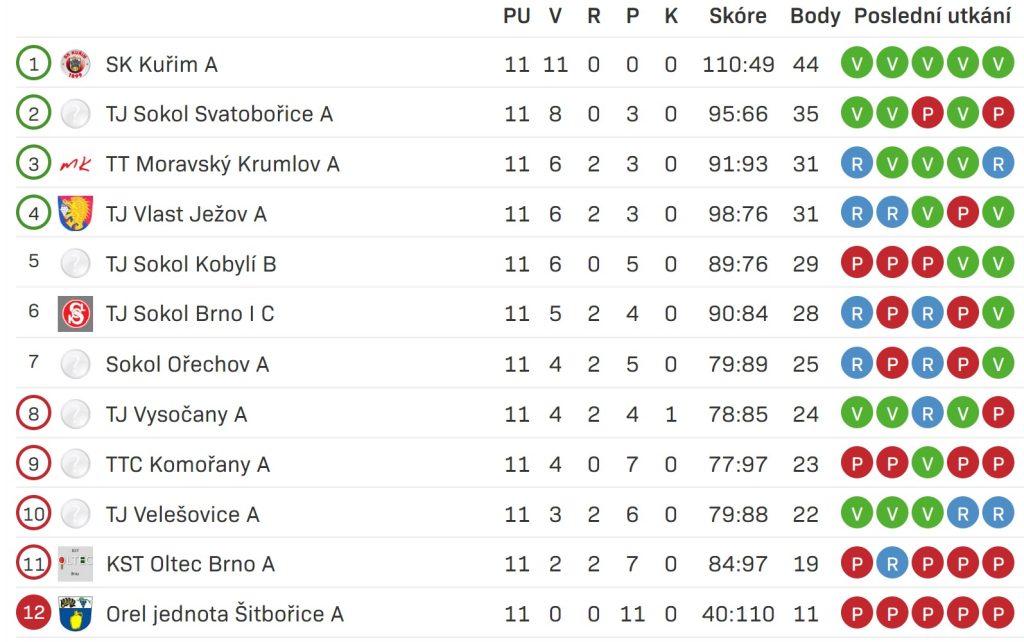Click the red position 12 badge

pos(33,614)
